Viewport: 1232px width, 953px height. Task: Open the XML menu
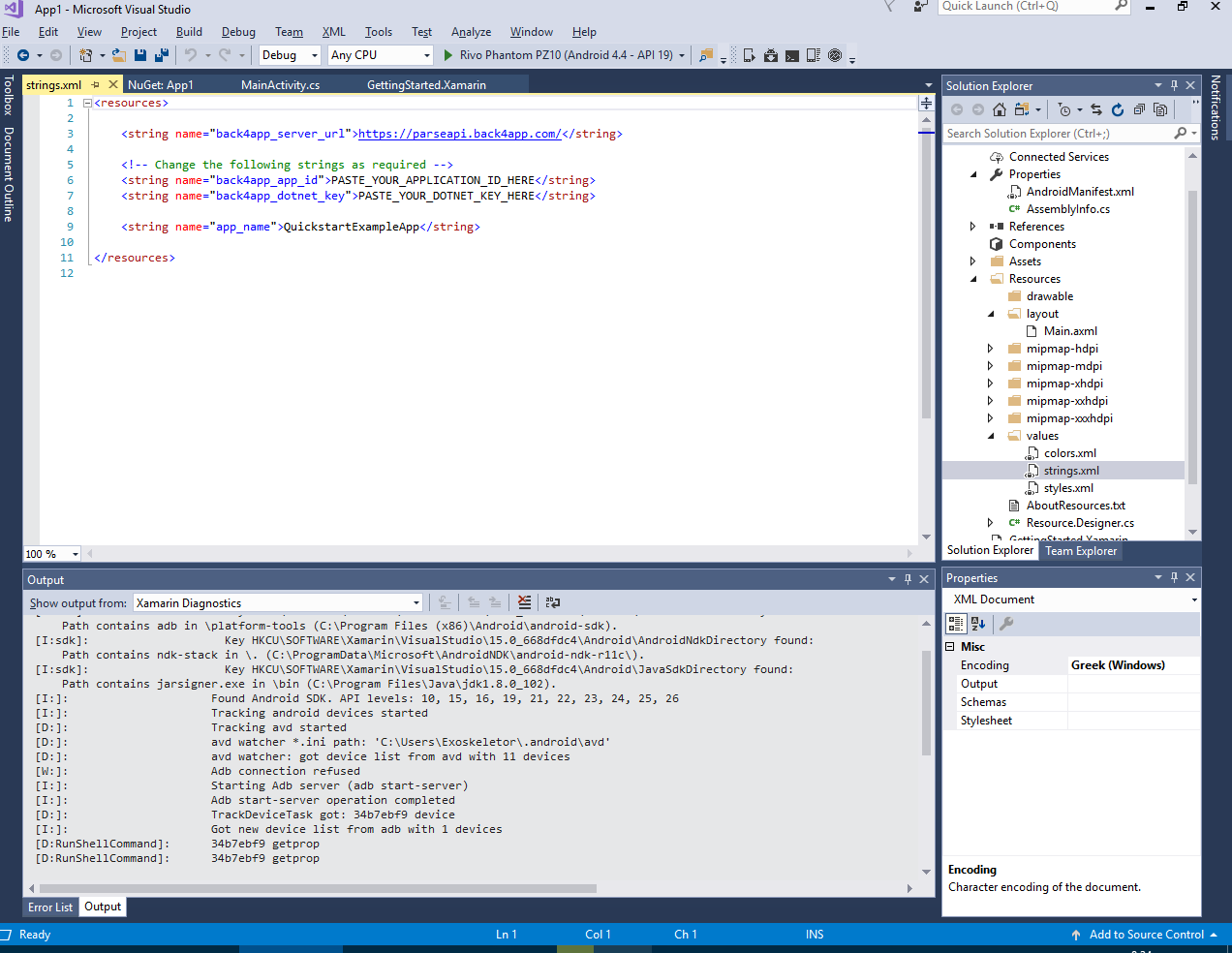coord(334,32)
